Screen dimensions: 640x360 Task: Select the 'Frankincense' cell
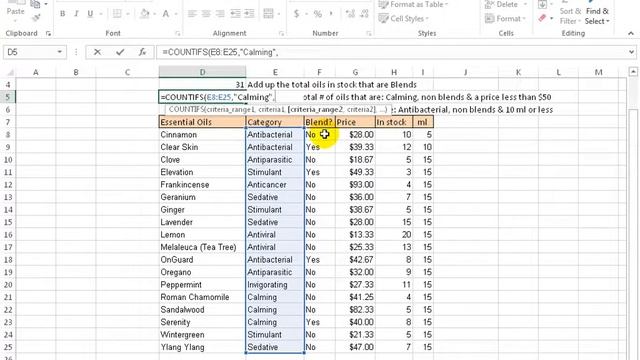[202, 184]
